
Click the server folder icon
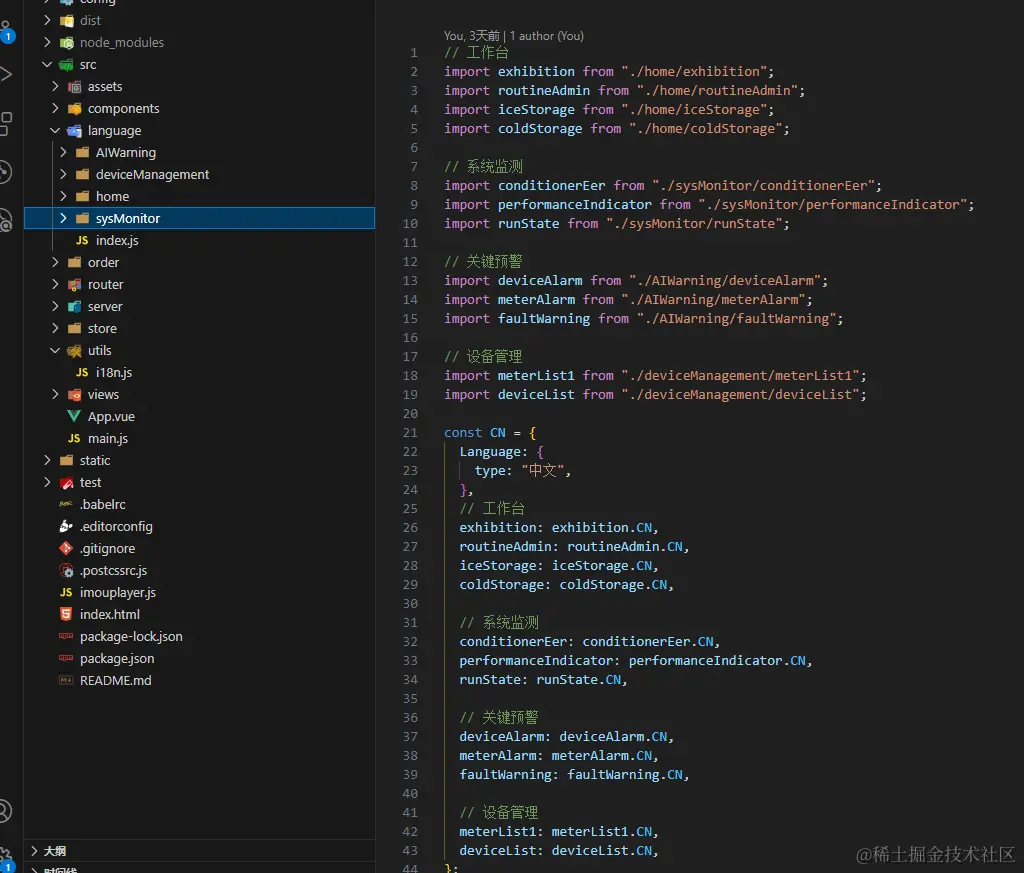tap(74, 307)
